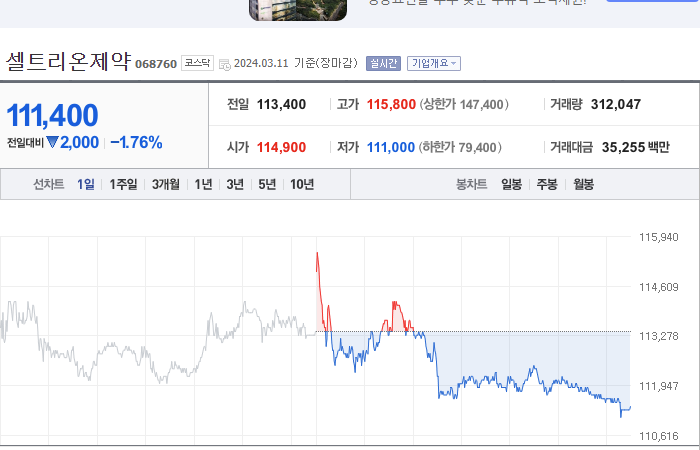700x450 pixels.
Task: Click the stock name 셀트리온제약
Action: pyautogui.click(x=68, y=61)
